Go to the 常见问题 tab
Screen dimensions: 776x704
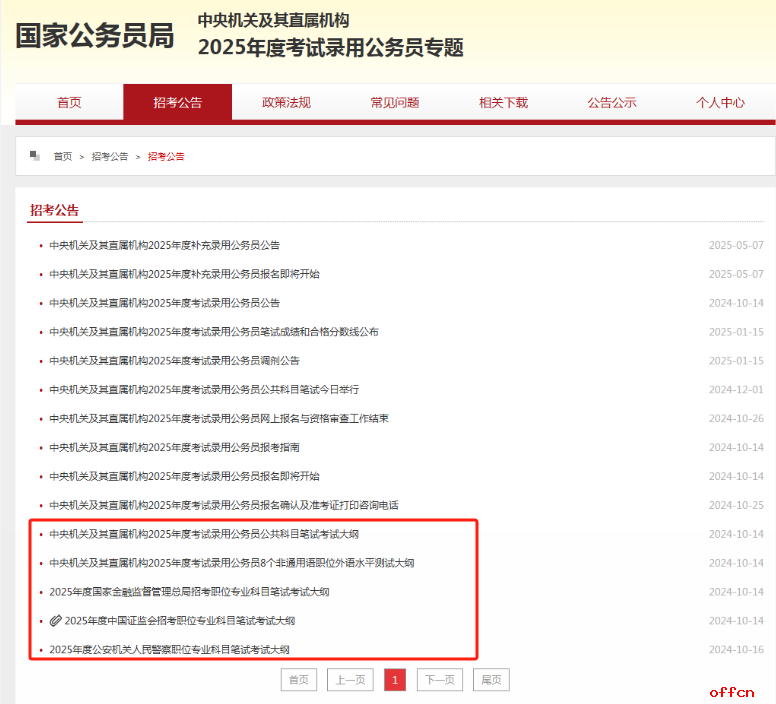click(395, 102)
